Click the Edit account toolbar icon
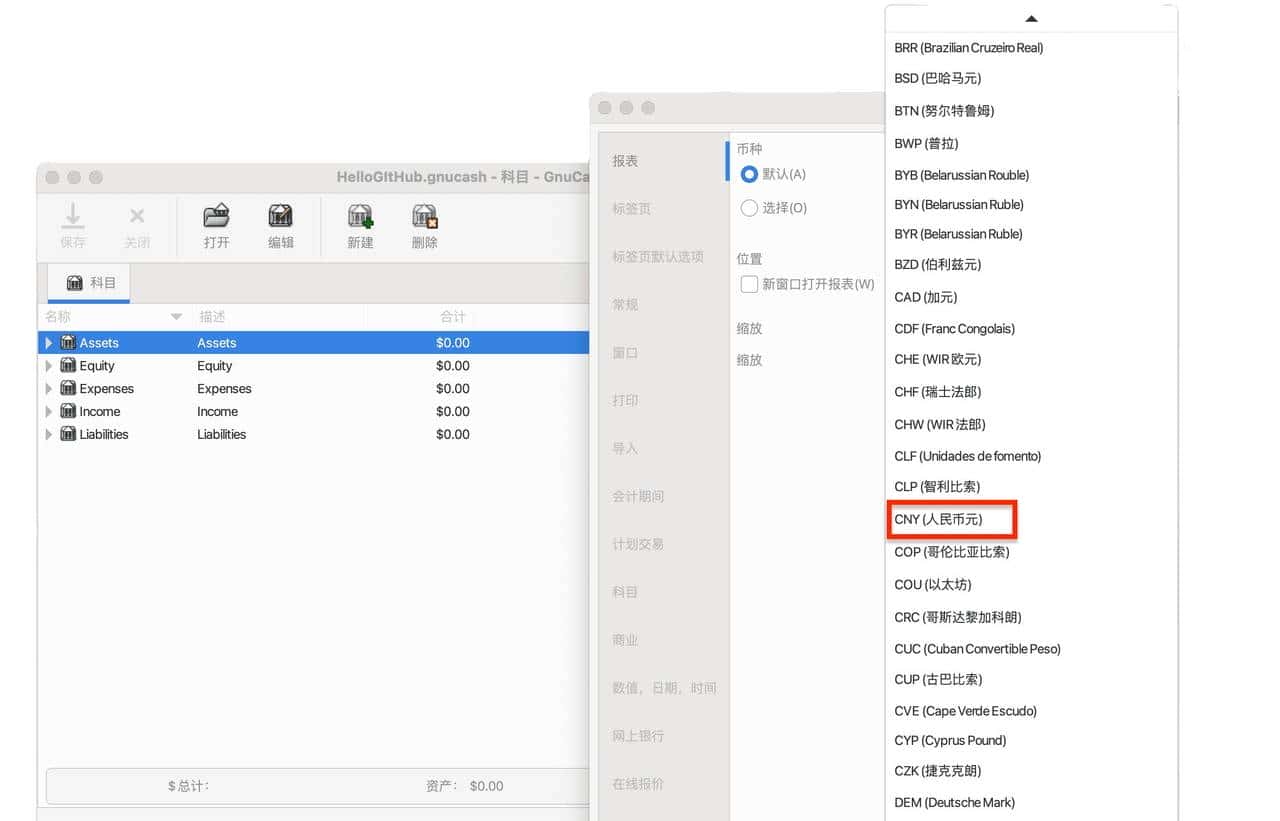This screenshot has width=1280, height=821. tap(281, 216)
